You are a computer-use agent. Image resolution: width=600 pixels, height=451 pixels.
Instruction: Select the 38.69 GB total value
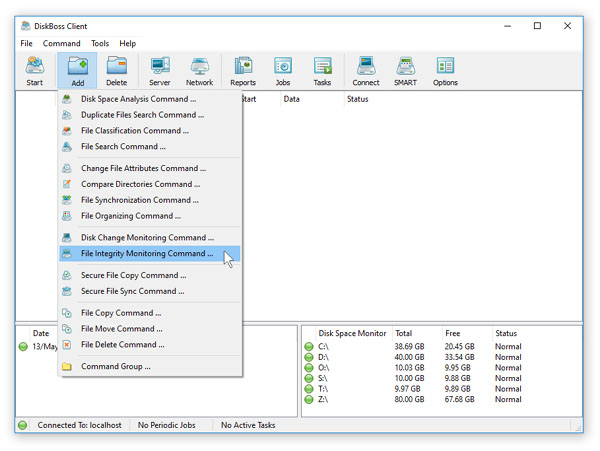[409, 347]
